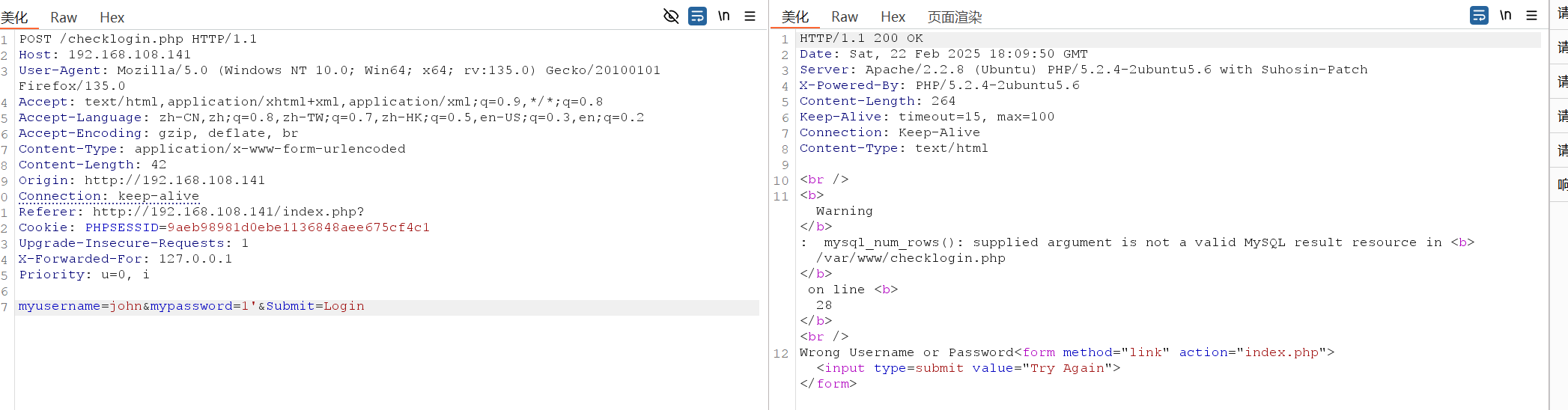
Task: Click the POST /checklogin.php request line
Action: tap(138, 39)
